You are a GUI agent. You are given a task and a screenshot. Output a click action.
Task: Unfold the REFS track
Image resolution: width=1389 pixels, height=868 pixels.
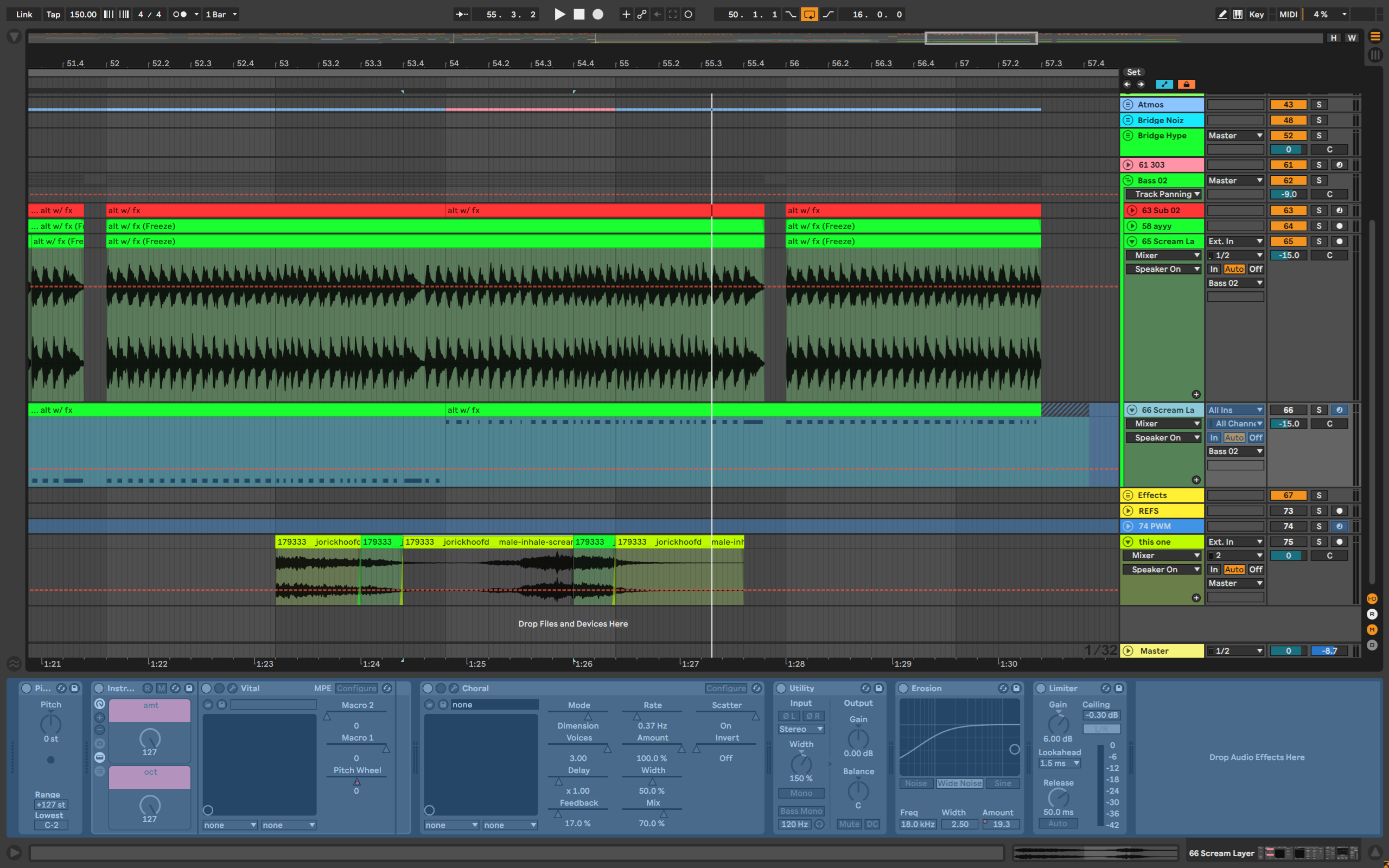point(1128,511)
